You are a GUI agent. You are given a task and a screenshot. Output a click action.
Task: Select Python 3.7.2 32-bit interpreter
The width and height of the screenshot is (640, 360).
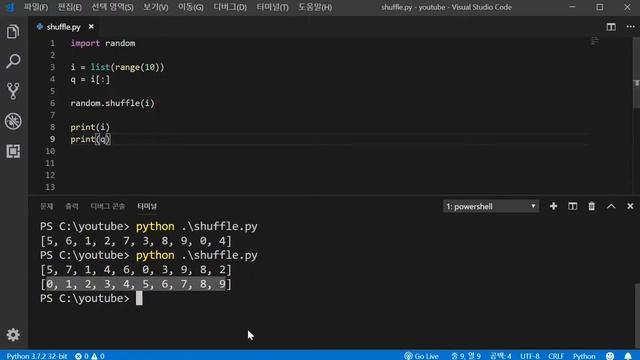coord(37,356)
